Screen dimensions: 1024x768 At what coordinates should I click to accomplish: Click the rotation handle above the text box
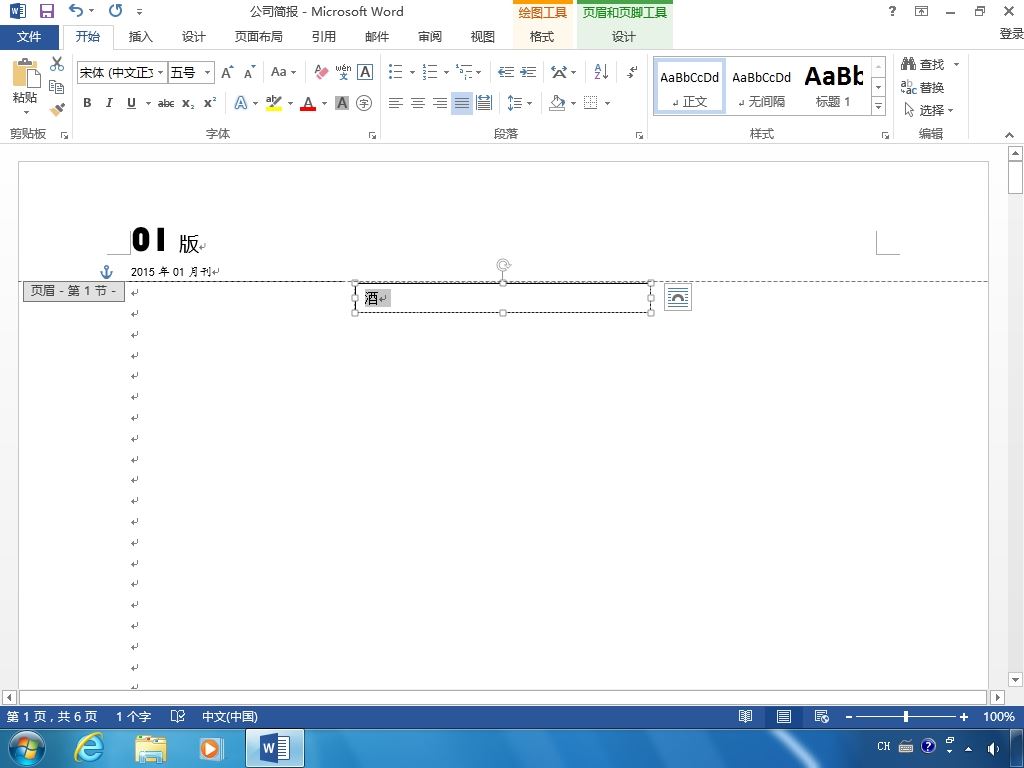(x=503, y=265)
